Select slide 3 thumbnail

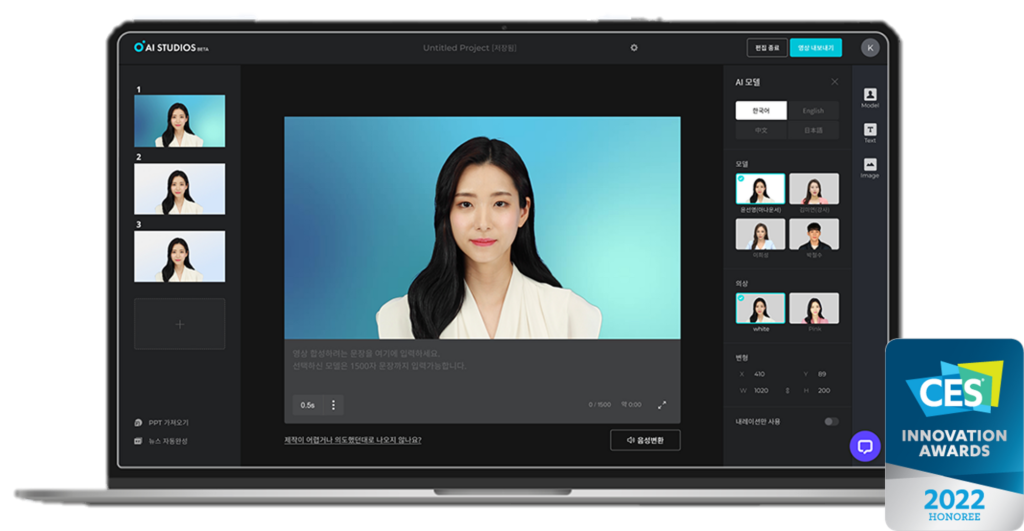pos(180,256)
